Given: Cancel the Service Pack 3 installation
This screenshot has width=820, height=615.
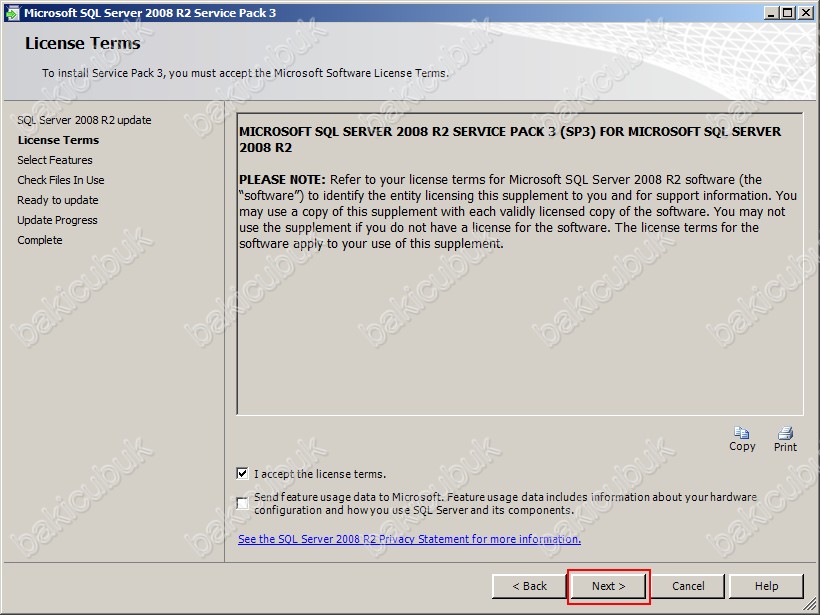Looking at the screenshot, I should [688, 586].
